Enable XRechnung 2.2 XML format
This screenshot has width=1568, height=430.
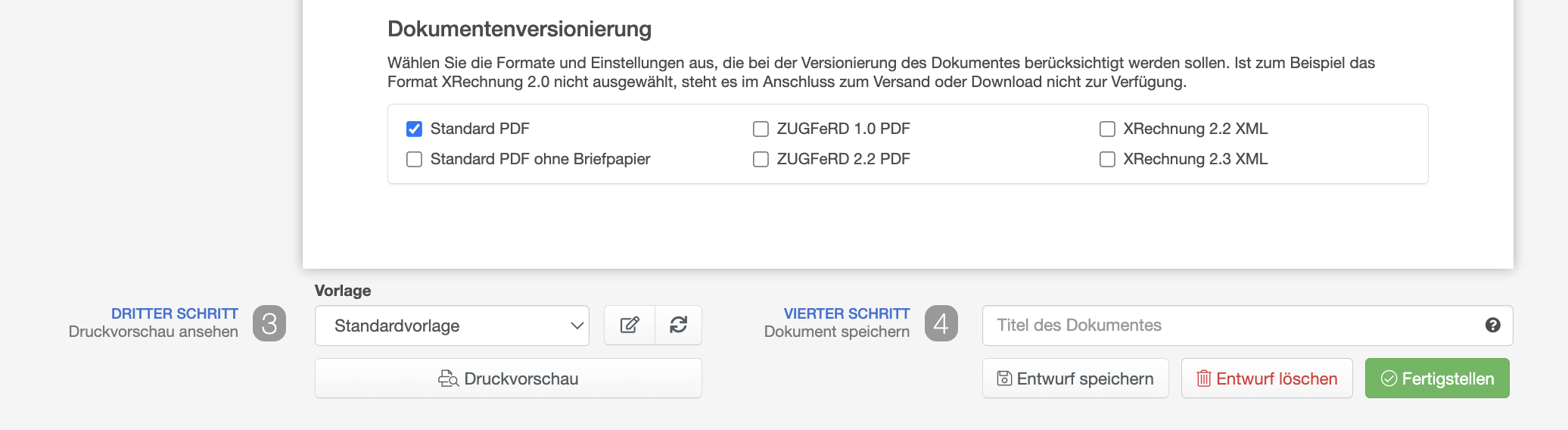pos(1107,129)
